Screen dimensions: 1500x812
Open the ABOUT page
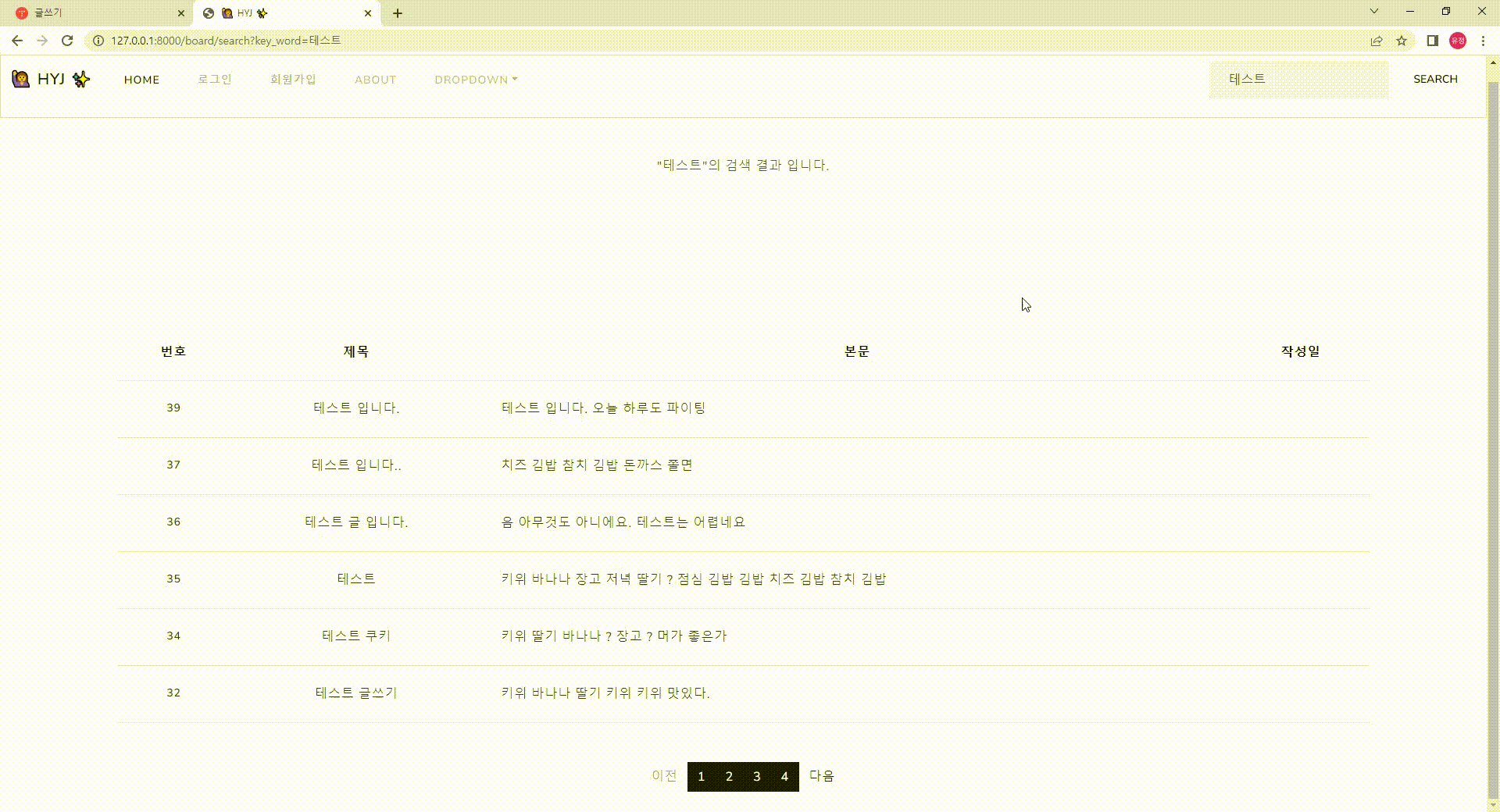coord(375,80)
